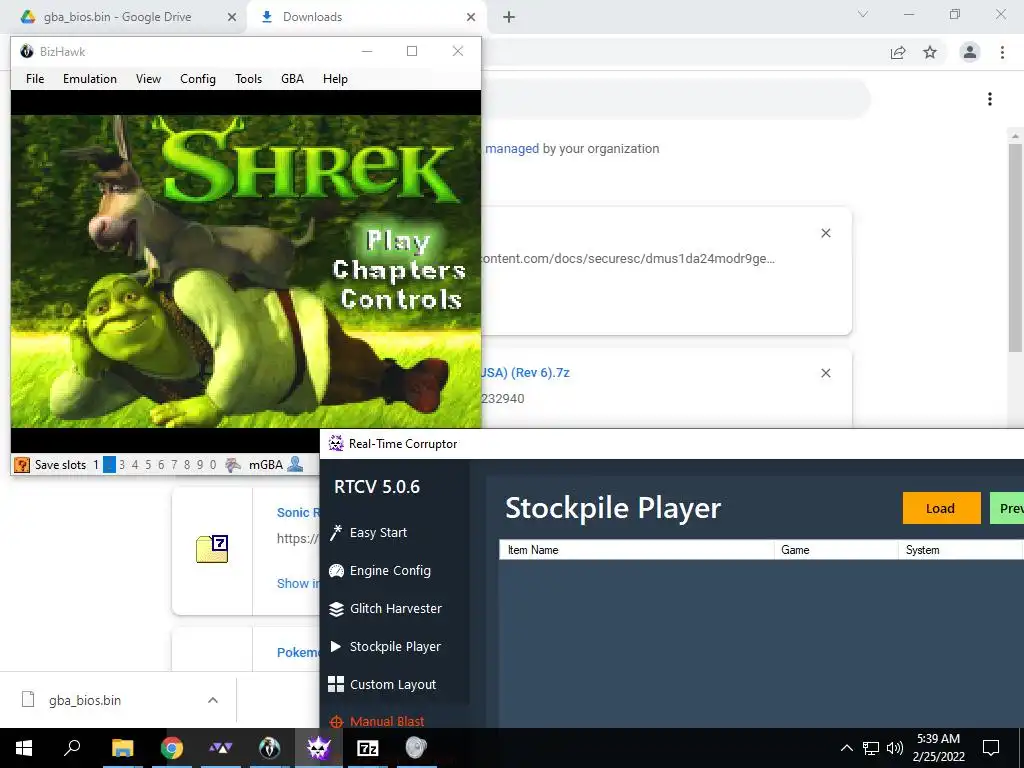Click the Manual Blast crosshair icon
This screenshot has height=768, width=1024.
336,722
